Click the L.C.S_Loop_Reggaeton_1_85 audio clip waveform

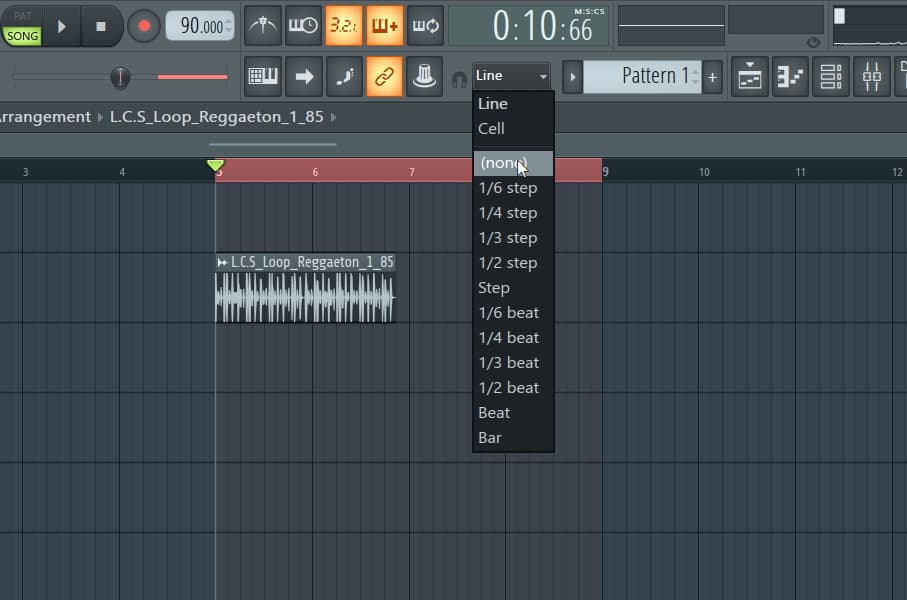(x=305, y=298)
